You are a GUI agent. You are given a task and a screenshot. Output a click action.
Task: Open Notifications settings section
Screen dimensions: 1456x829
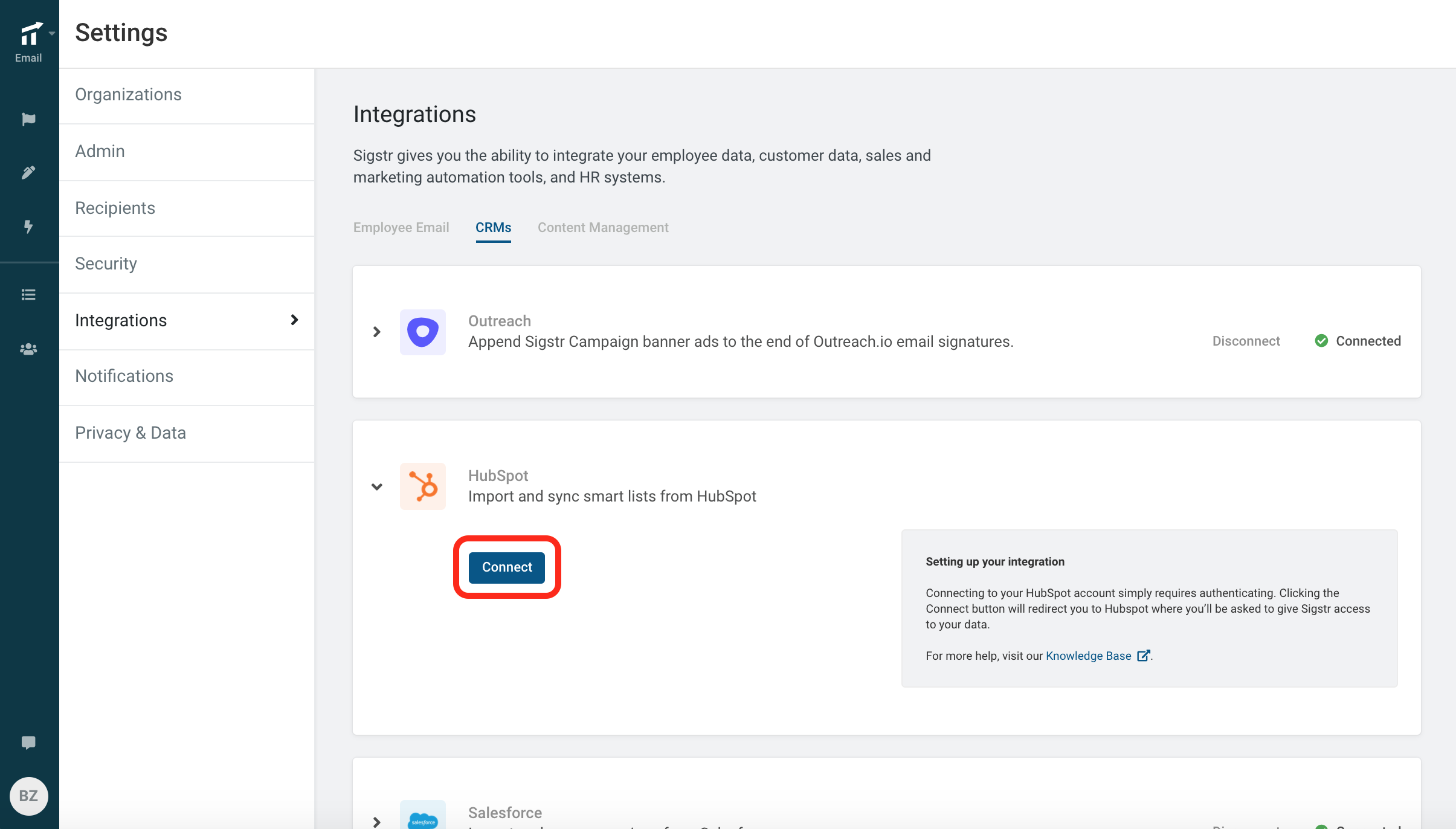187,376
